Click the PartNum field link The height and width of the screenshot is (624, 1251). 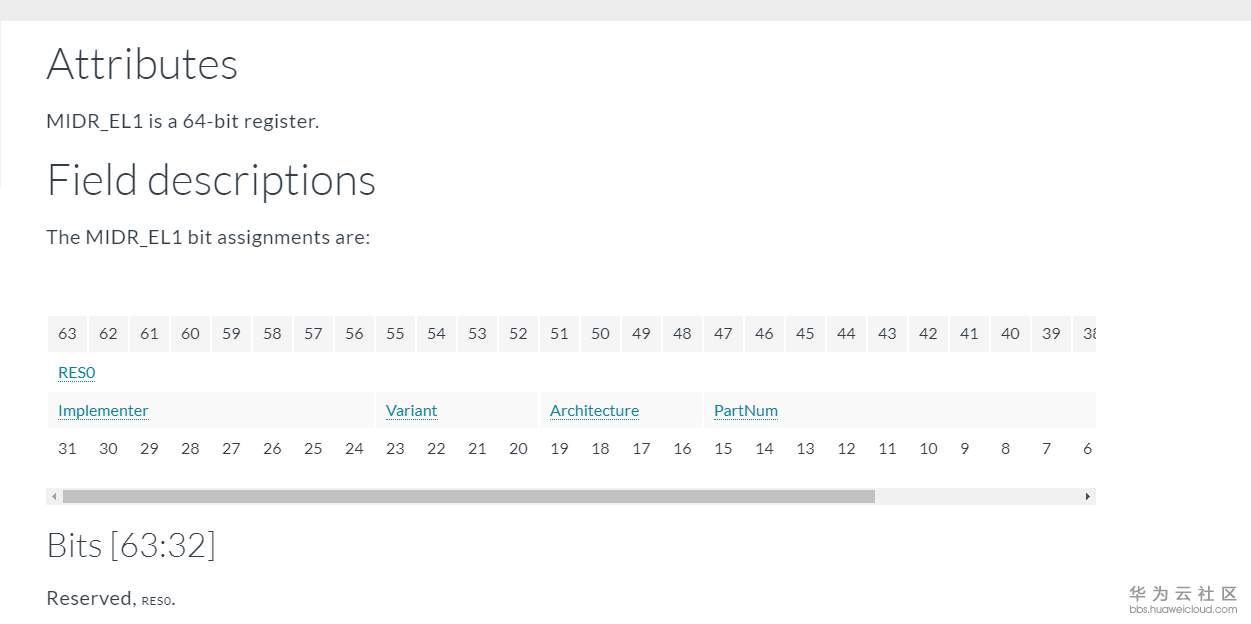click(x=745, y=411)
